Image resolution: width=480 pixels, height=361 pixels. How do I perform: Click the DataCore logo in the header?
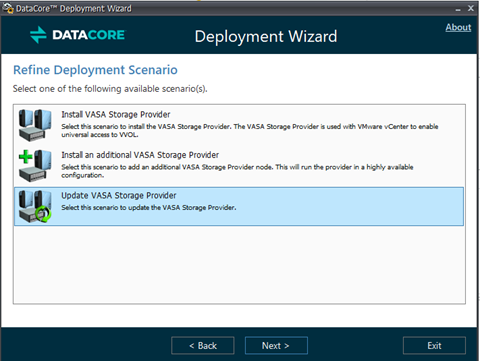point(77,35)
